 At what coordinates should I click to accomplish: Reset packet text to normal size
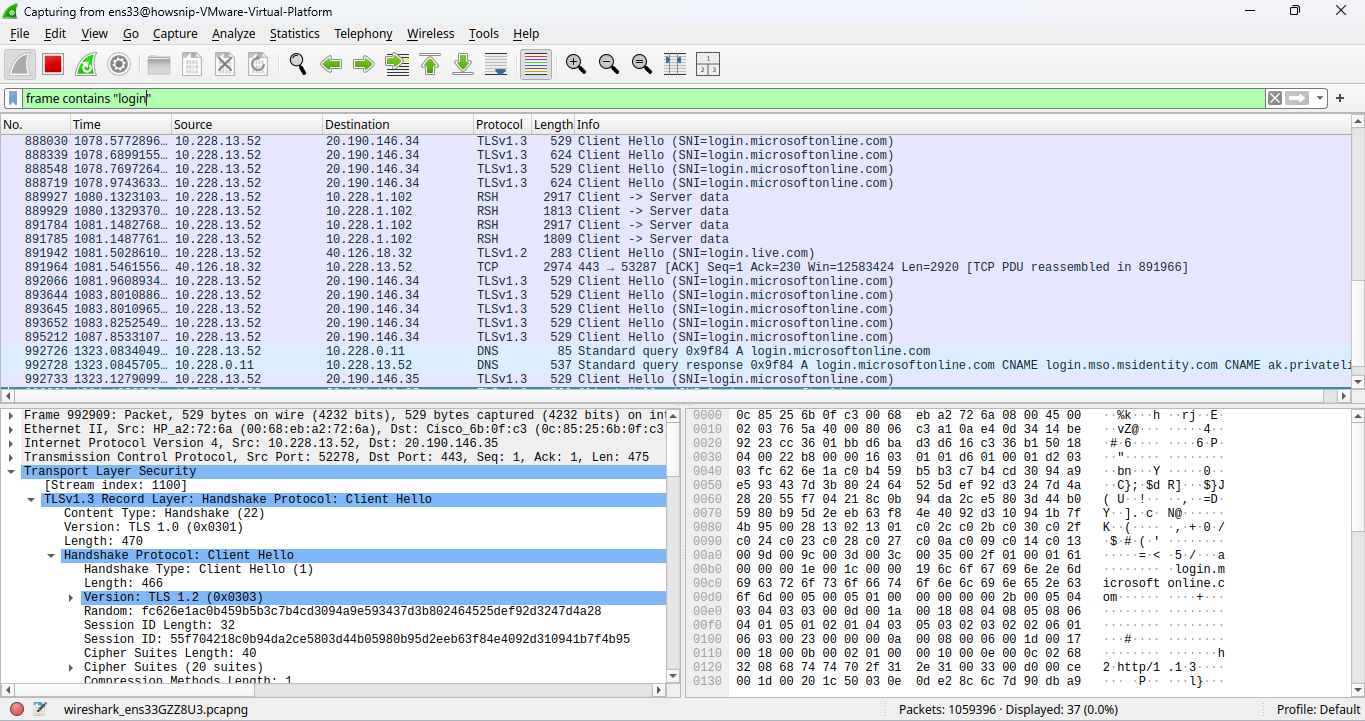tap(641, 64)
